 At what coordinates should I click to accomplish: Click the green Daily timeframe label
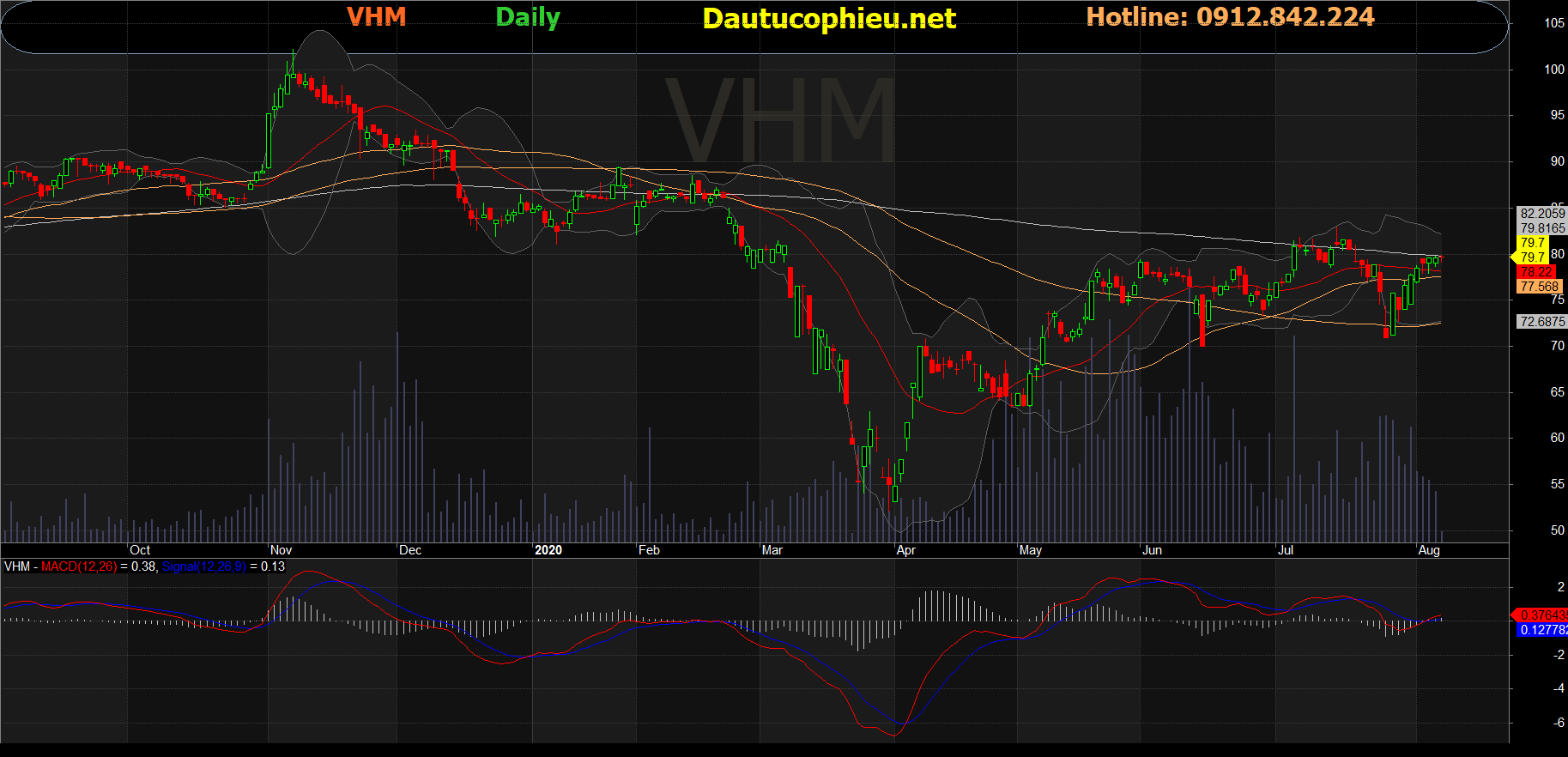click(x=528, y=17)
